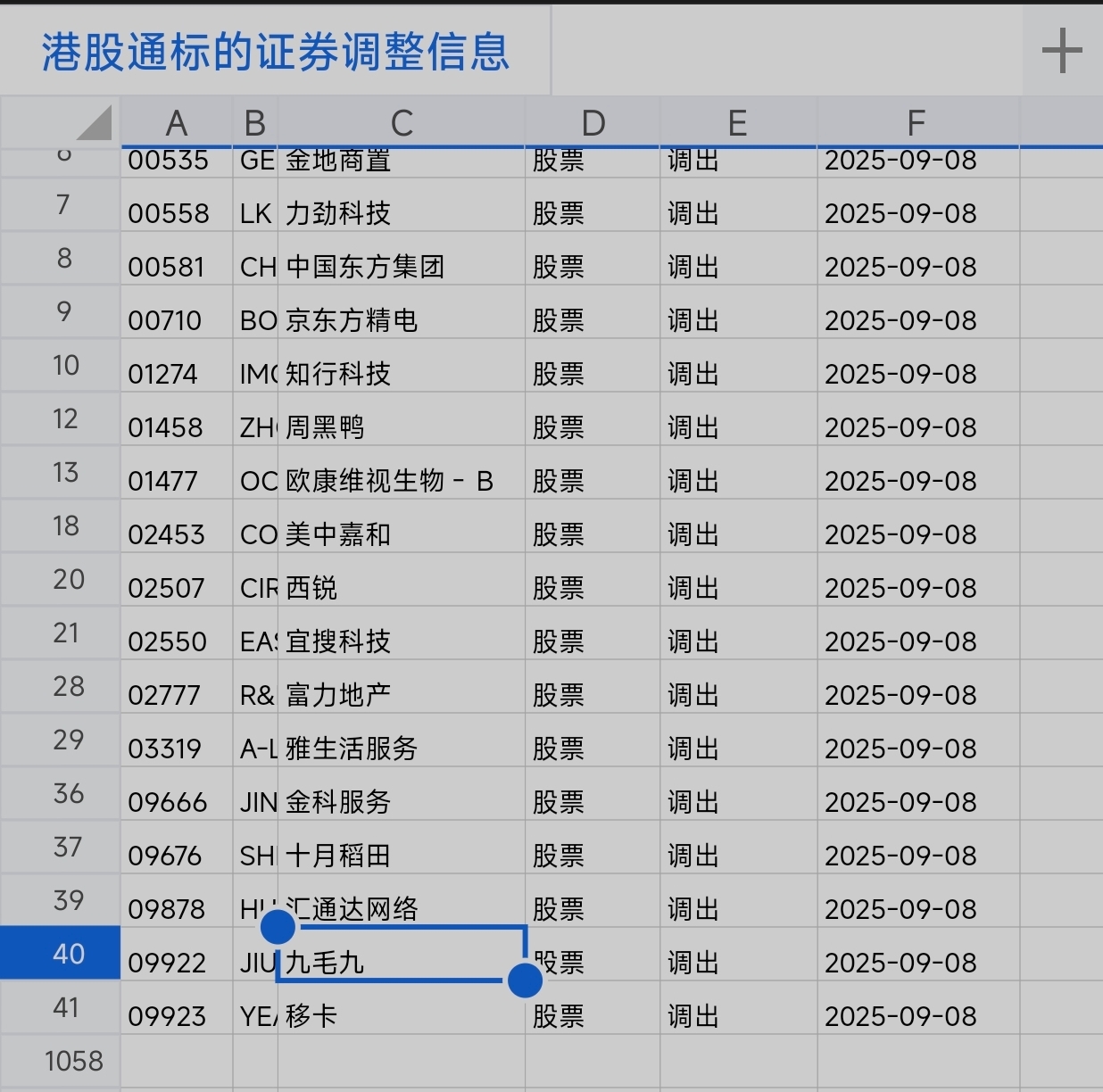Click cell with code 09666
1103x1092 pixels.
click(177, 794)
